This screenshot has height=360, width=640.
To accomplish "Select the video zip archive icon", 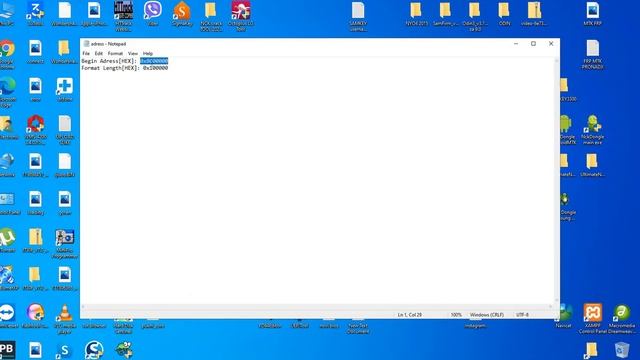I will pyautogui.click(x=534, y=14).
